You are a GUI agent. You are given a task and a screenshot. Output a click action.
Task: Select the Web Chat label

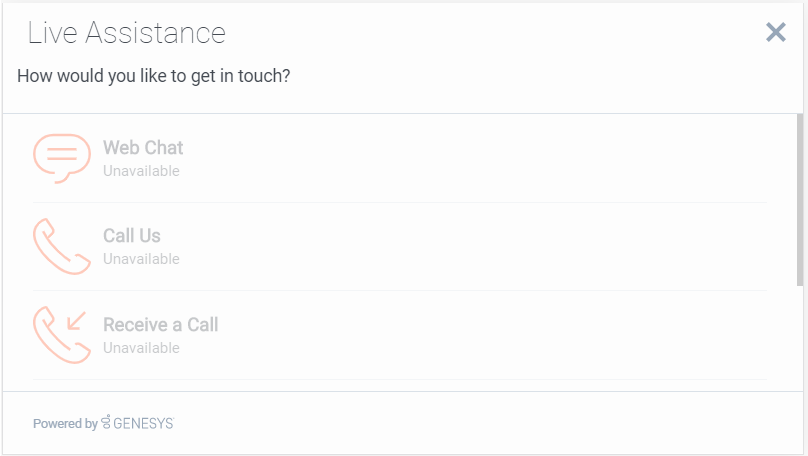point(143,148)
